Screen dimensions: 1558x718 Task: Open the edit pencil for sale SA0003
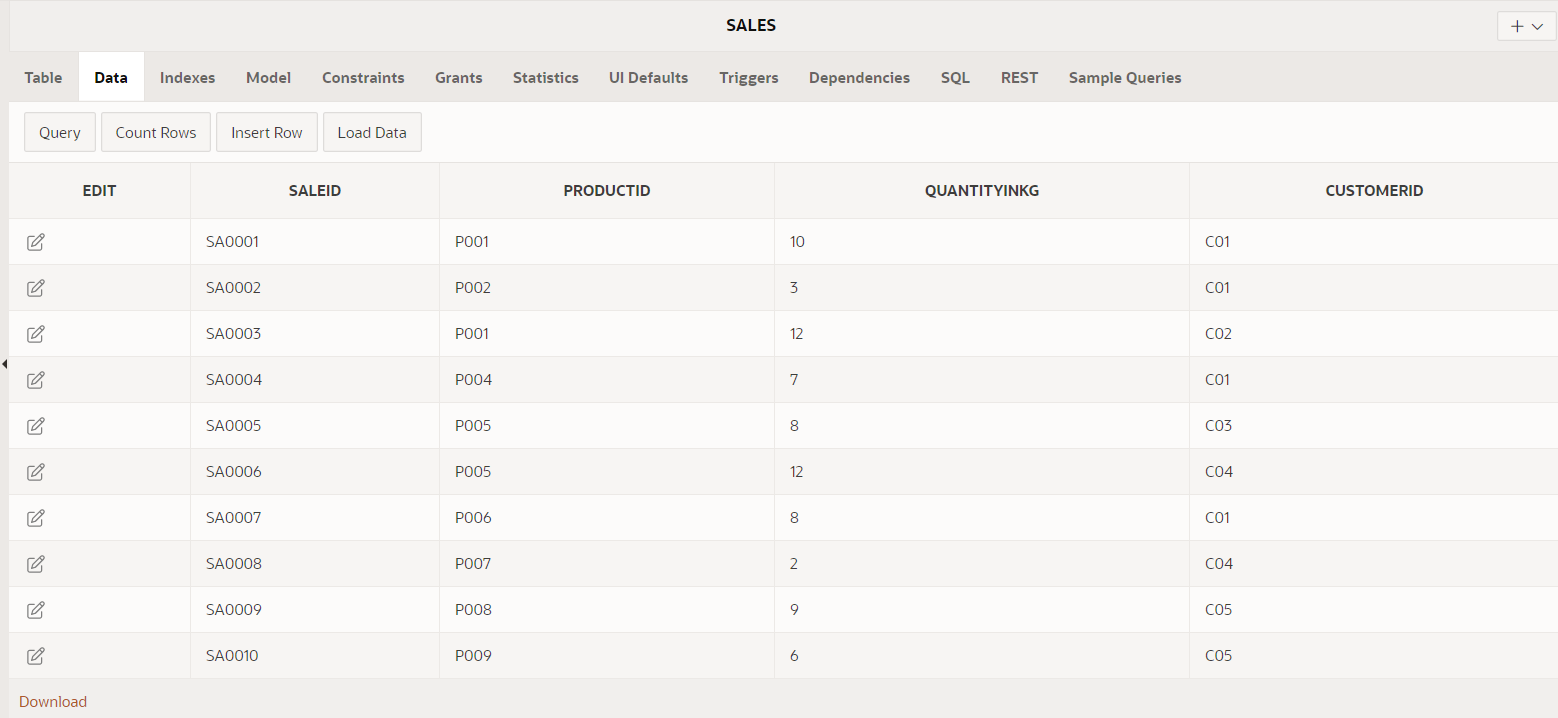click(36, 333)
